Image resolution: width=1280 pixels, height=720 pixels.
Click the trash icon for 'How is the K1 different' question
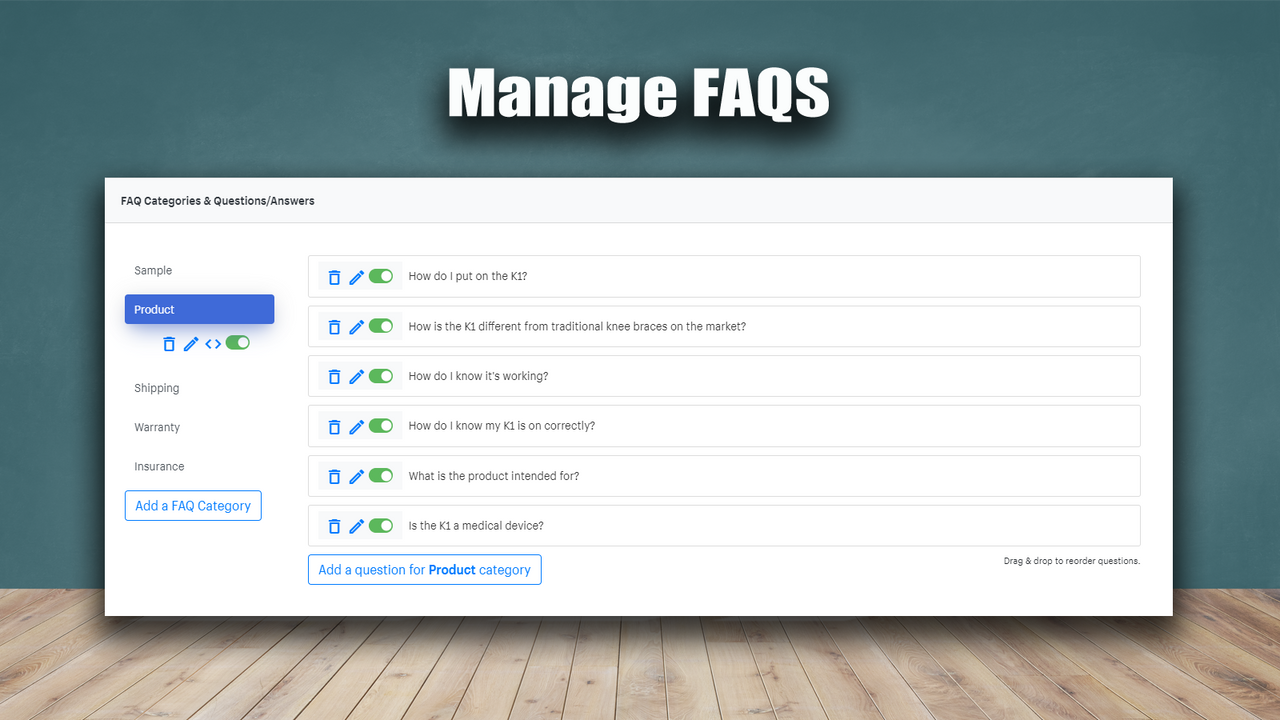click(334, 326)
